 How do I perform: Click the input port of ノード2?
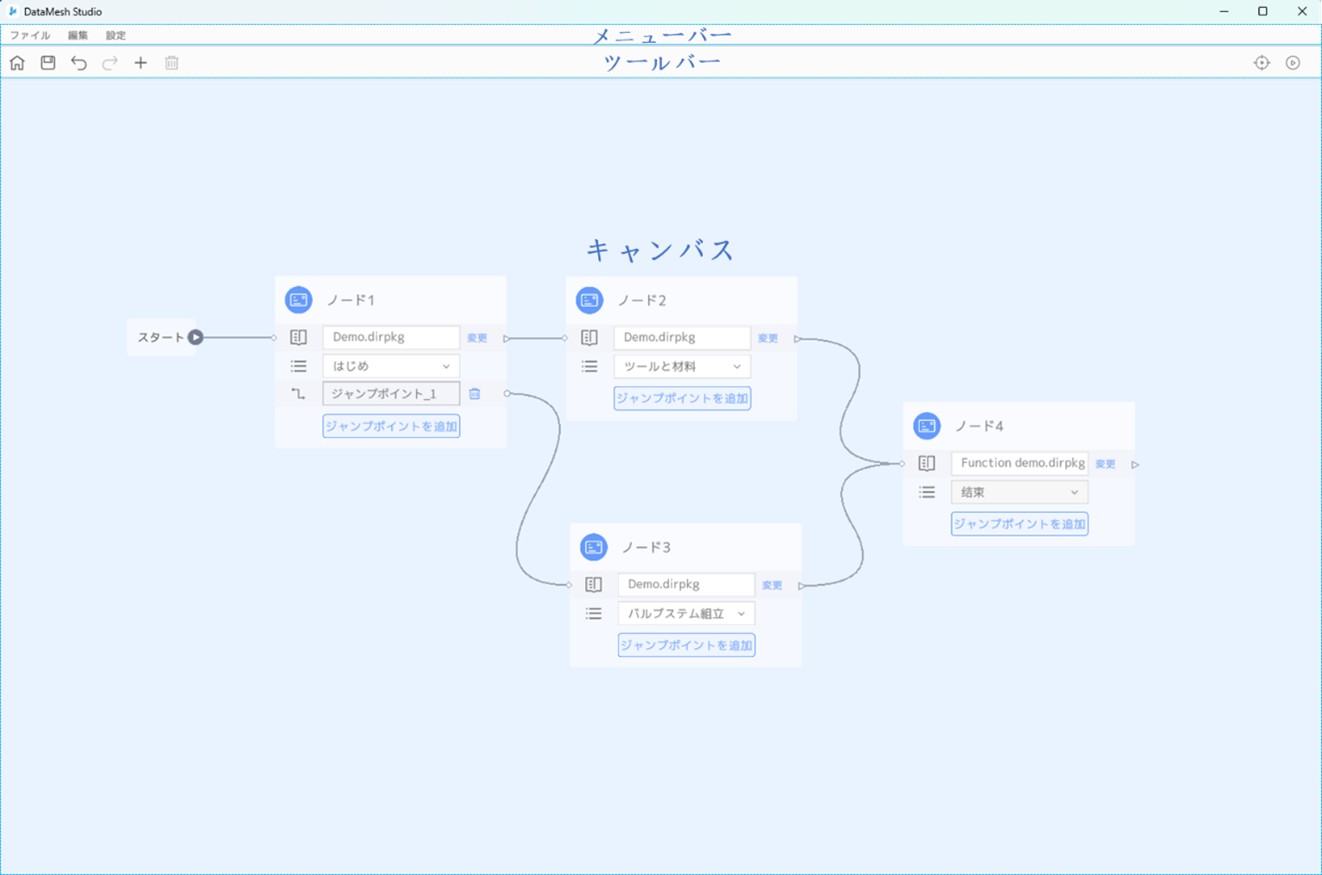click(x=565, y=338)
